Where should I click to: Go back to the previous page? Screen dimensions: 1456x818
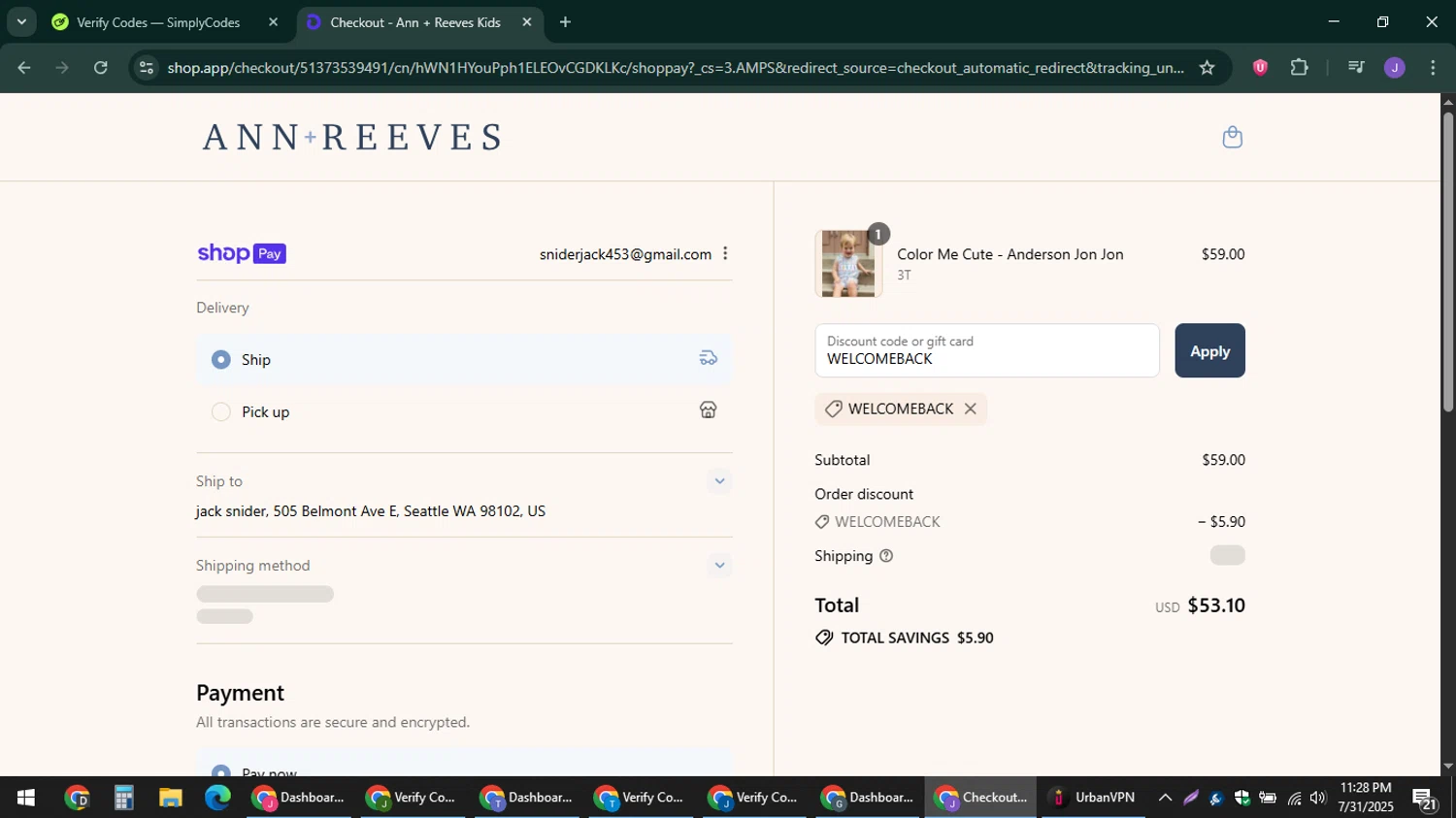24,68
